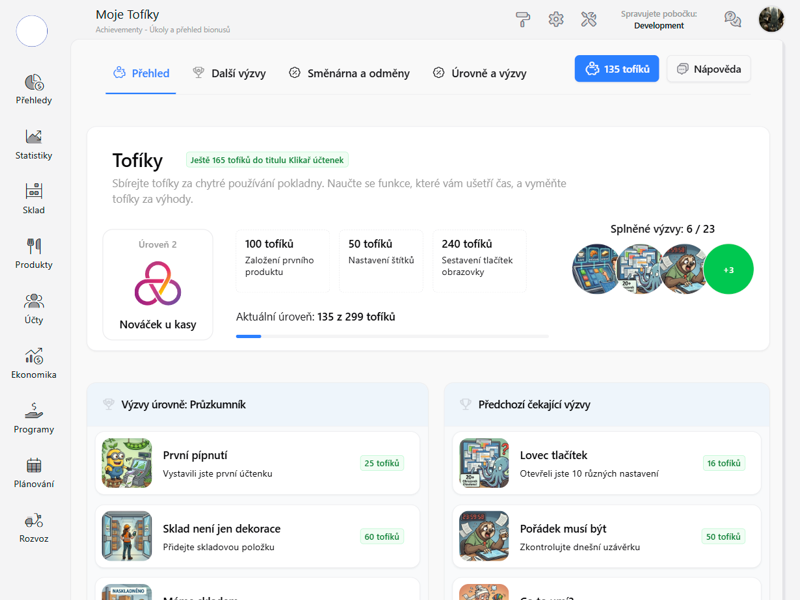This screenshot has width=800, height=600.
Task: Click the 50 tofíků Nastavení štítků card
Action: click(x=381, y=261)
